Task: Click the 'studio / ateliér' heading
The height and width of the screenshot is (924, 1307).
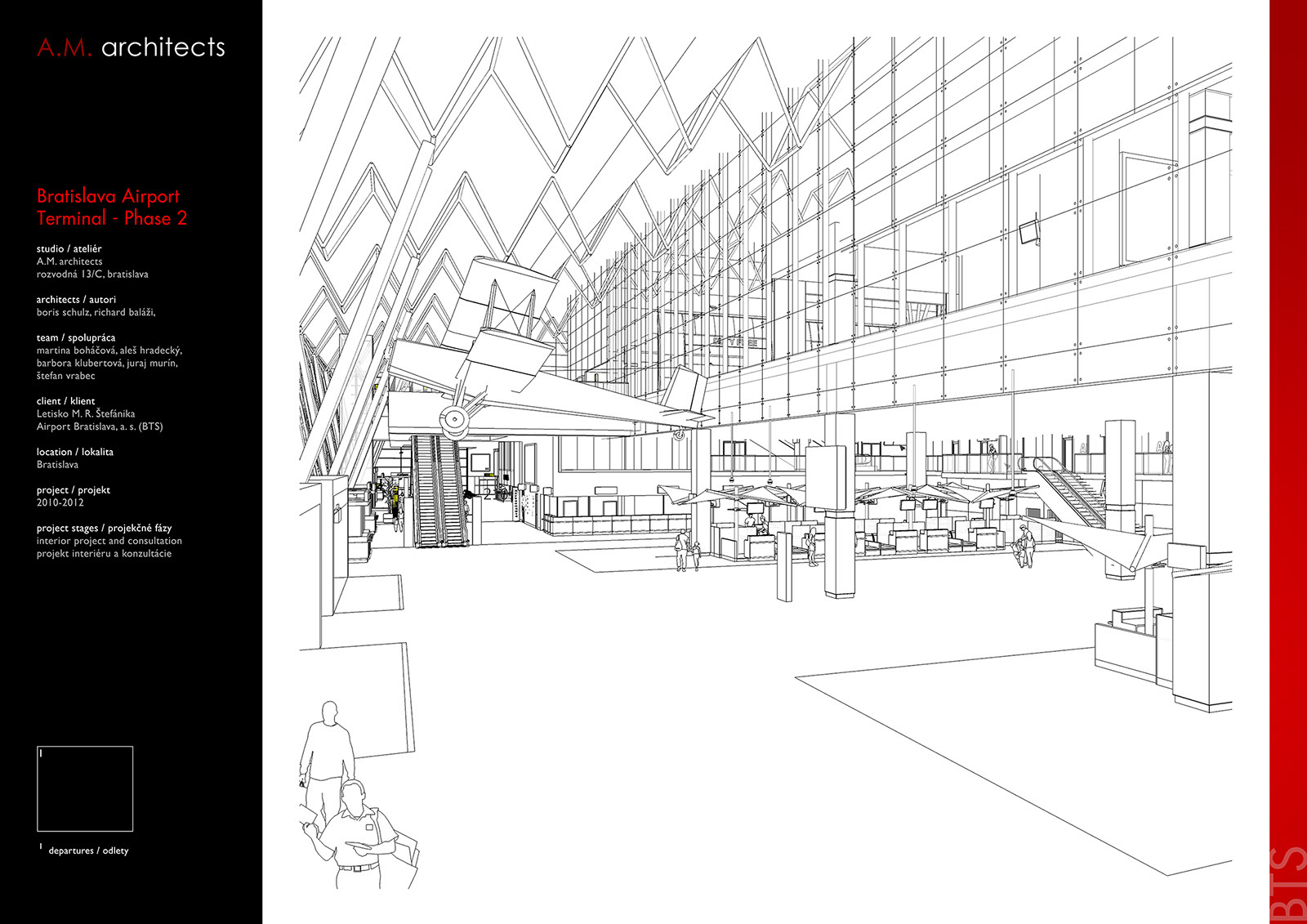Action: [x=69, y=248]
